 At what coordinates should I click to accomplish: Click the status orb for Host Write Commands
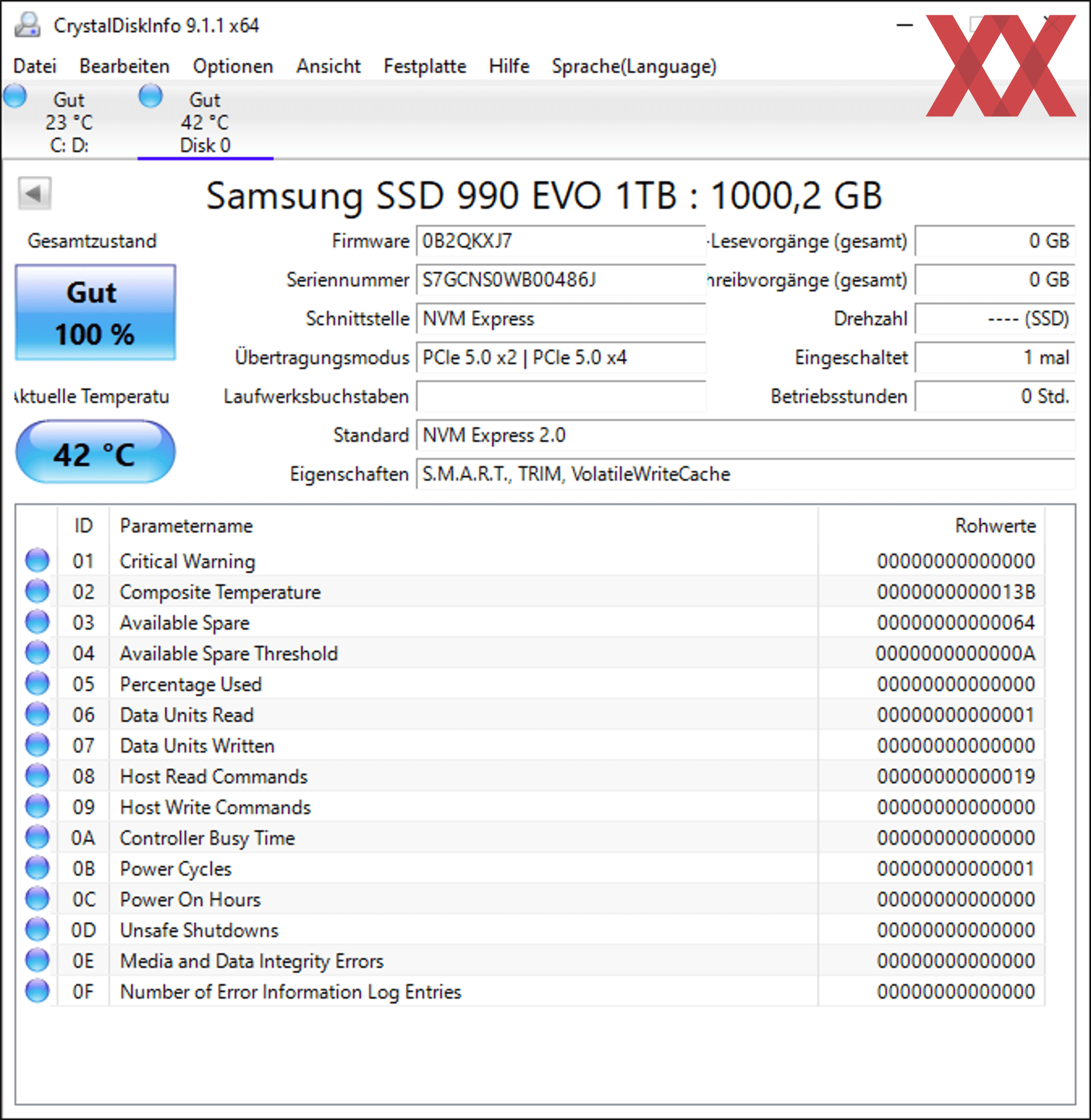coord(38,807)
